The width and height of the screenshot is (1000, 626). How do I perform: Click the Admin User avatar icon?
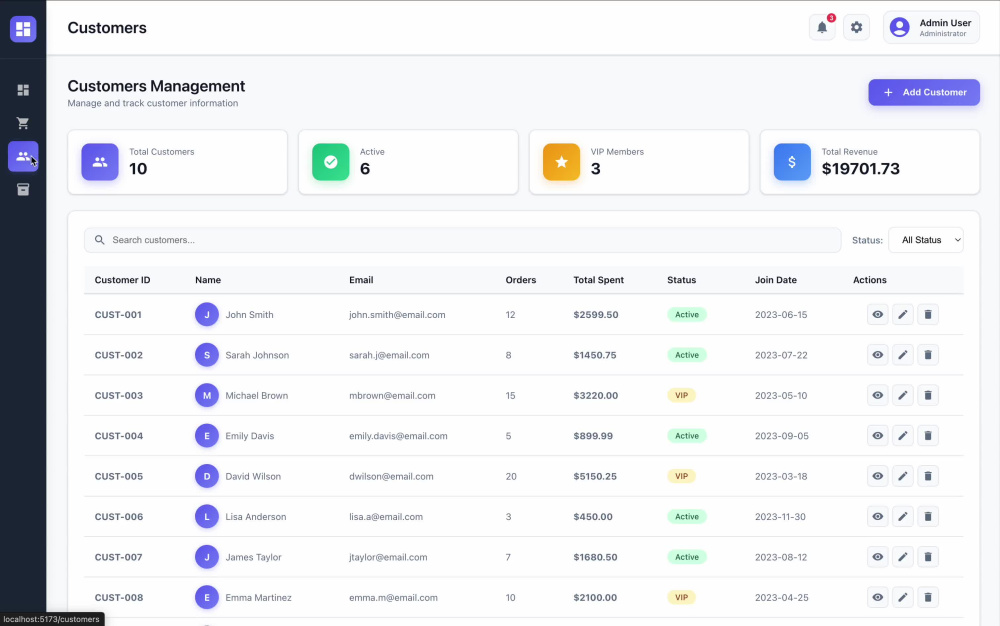click(899, 27)
